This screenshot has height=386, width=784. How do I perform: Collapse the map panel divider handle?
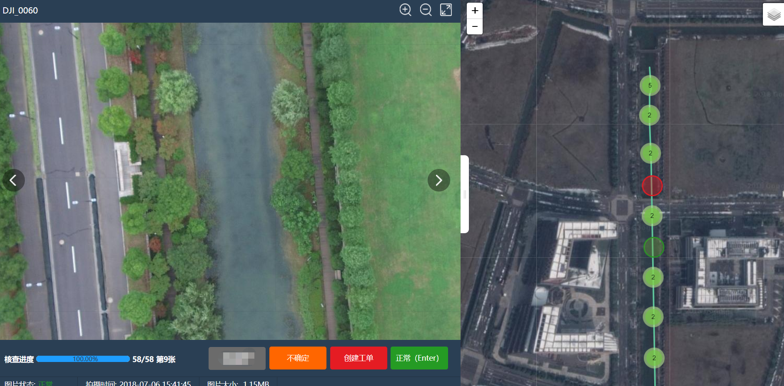tap(464, 194)
